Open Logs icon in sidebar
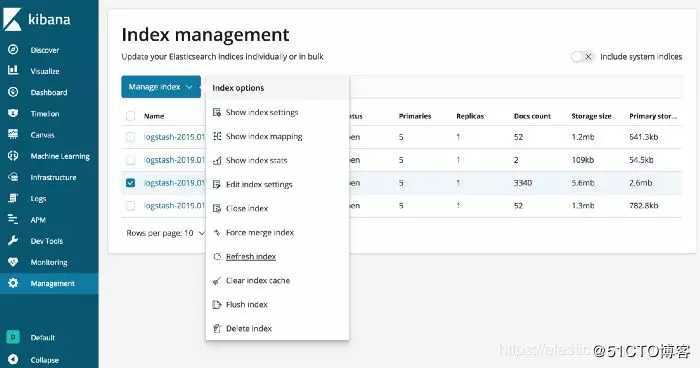 tap(13, 198)
